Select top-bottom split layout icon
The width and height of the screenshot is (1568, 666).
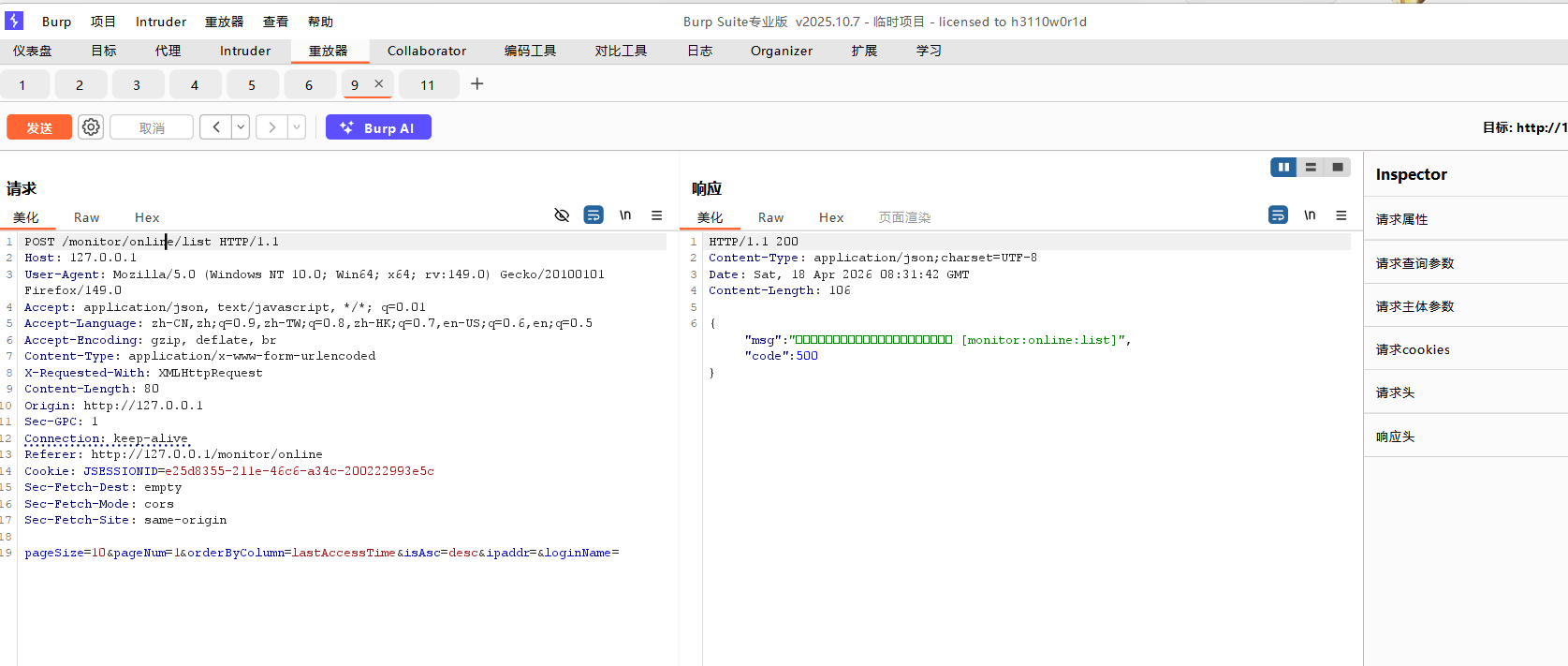[x=1311, y=167]
